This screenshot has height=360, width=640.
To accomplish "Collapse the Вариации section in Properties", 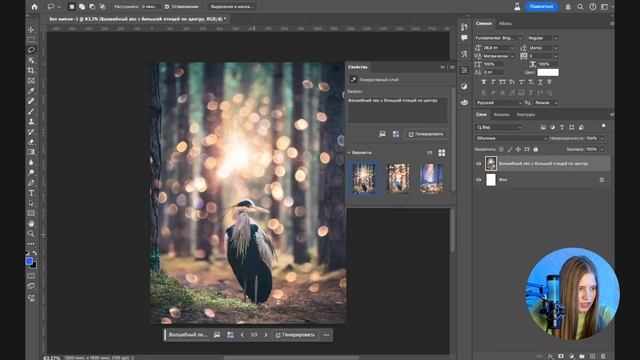I will coord(349,153).
